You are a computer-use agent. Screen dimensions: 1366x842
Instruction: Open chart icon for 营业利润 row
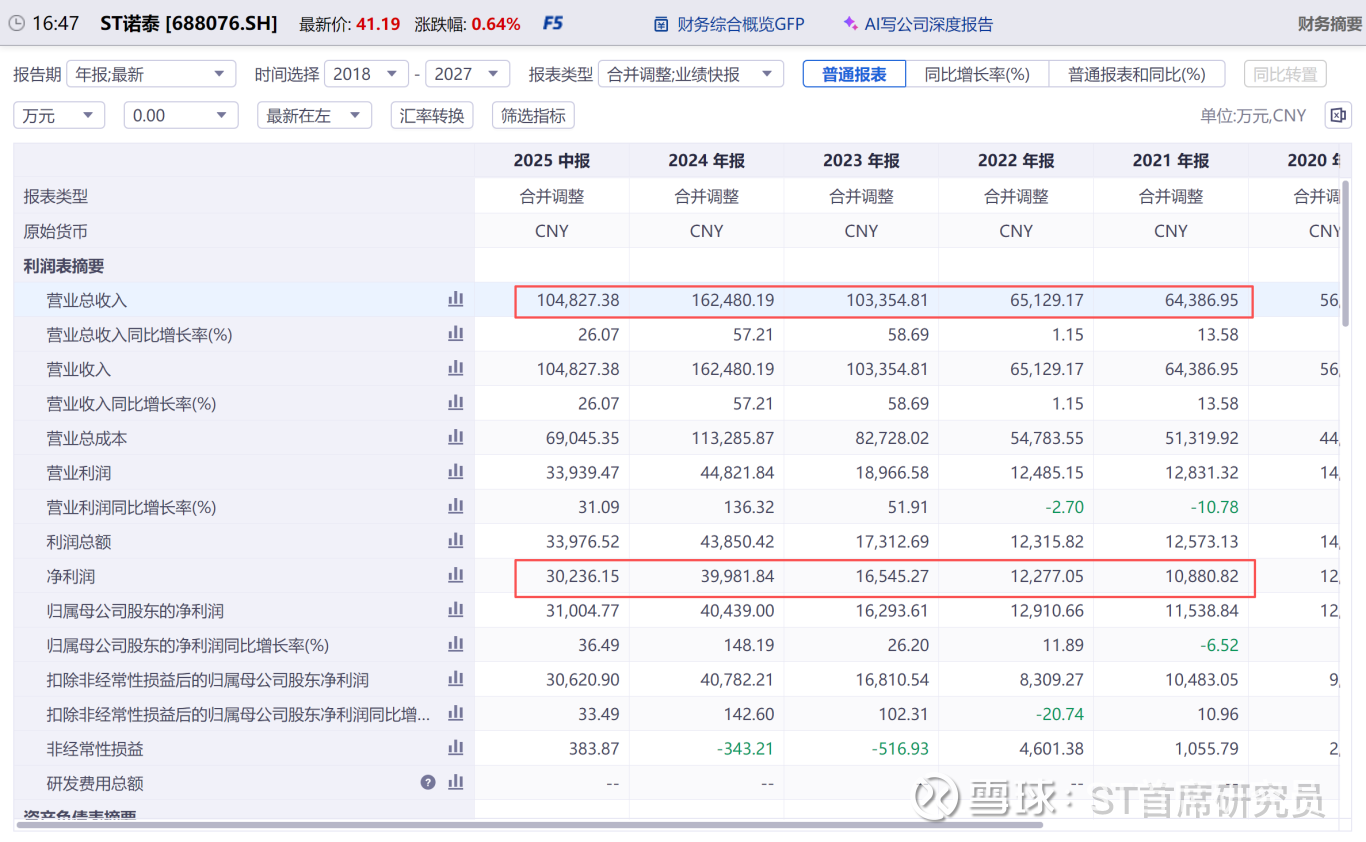tap(455, 472)
